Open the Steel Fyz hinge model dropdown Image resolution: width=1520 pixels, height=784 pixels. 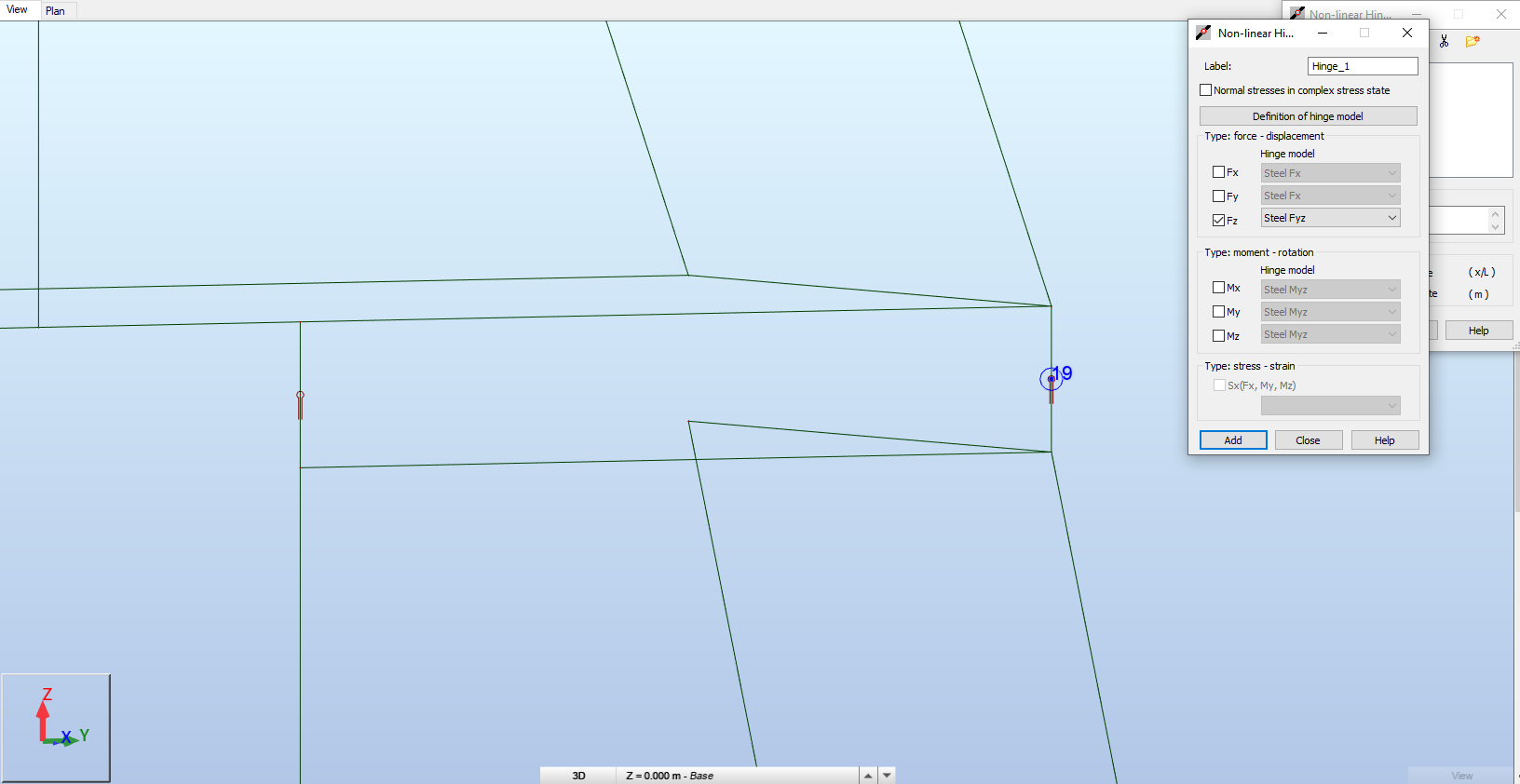tap(1330, 218)
